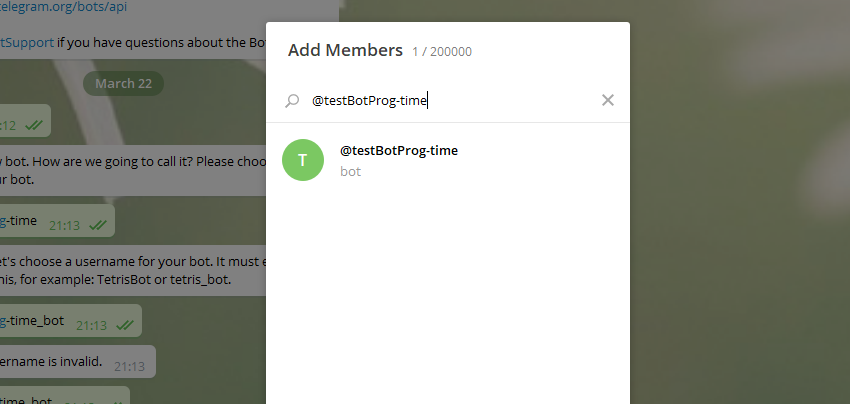Click the Add Members dialog title
This screenshot has width=850, height=404.
pyautogui.click(x=345, y=50)
